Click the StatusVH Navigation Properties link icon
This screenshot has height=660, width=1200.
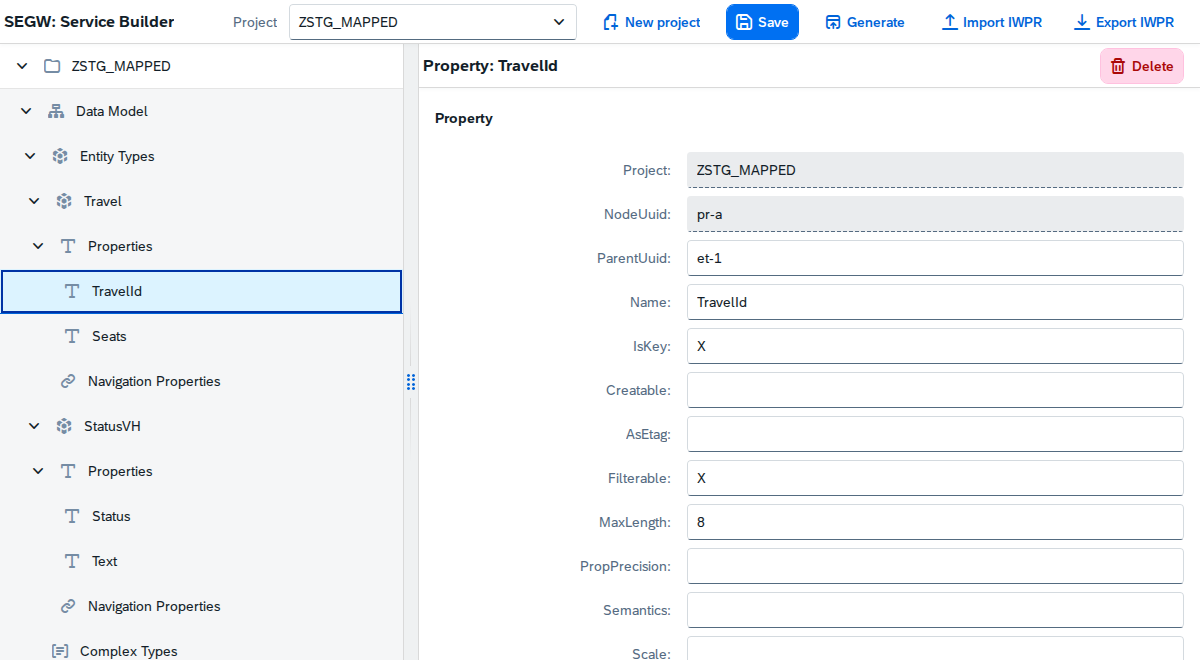tap(68, 606)
